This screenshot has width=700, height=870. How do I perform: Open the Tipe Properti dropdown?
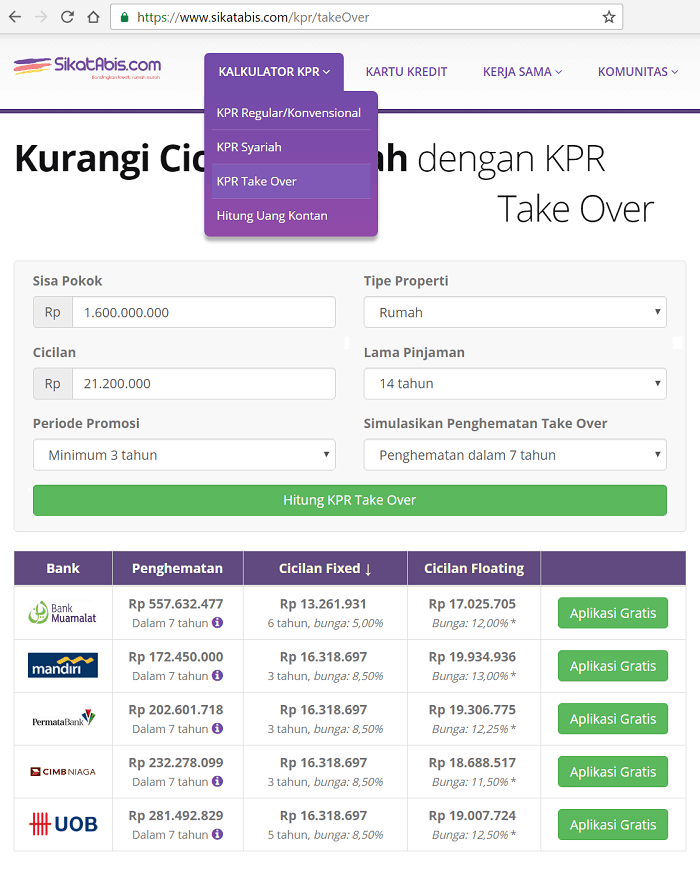(x=514, y=312)
